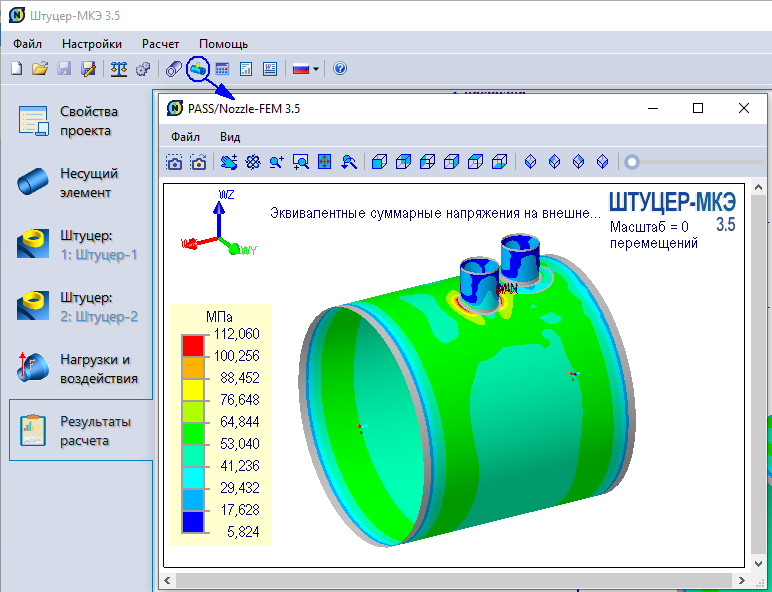Click the vertical scrollbar down arrow
This screenshot has width=772, height=592.
point(758,563)
